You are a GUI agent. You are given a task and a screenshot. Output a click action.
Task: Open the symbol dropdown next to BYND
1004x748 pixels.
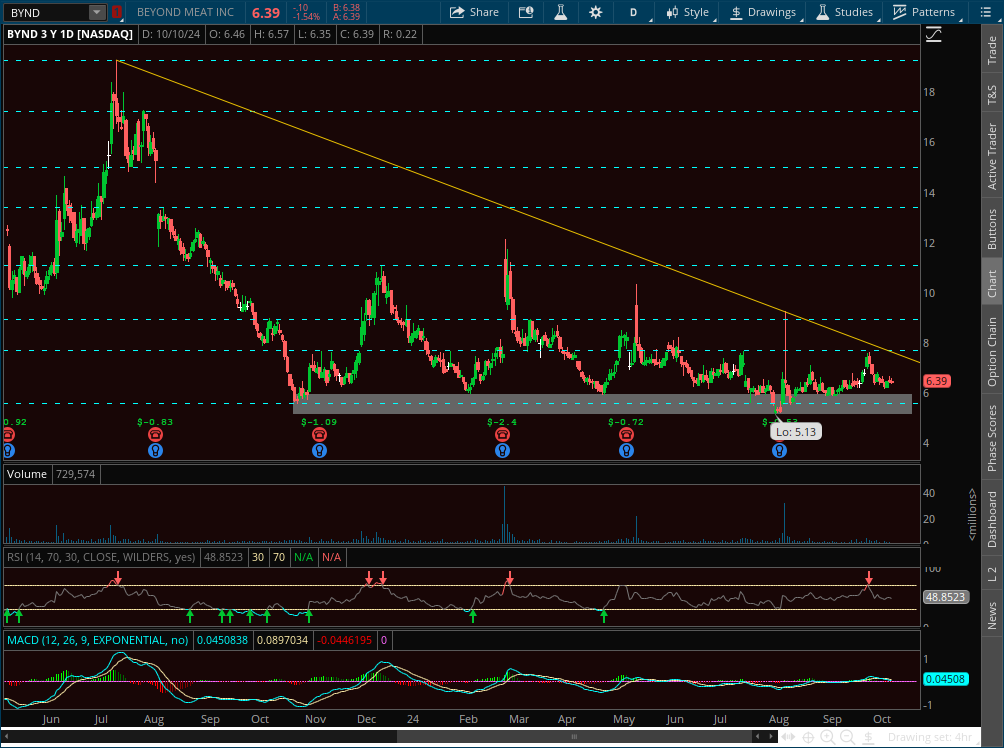[x=94, y=12]
